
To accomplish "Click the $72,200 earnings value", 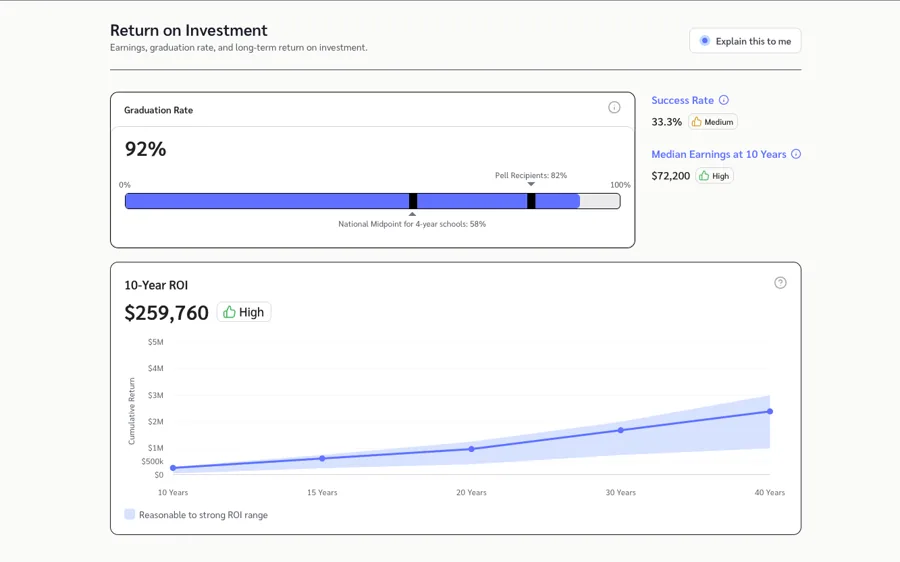I will 670,176.
